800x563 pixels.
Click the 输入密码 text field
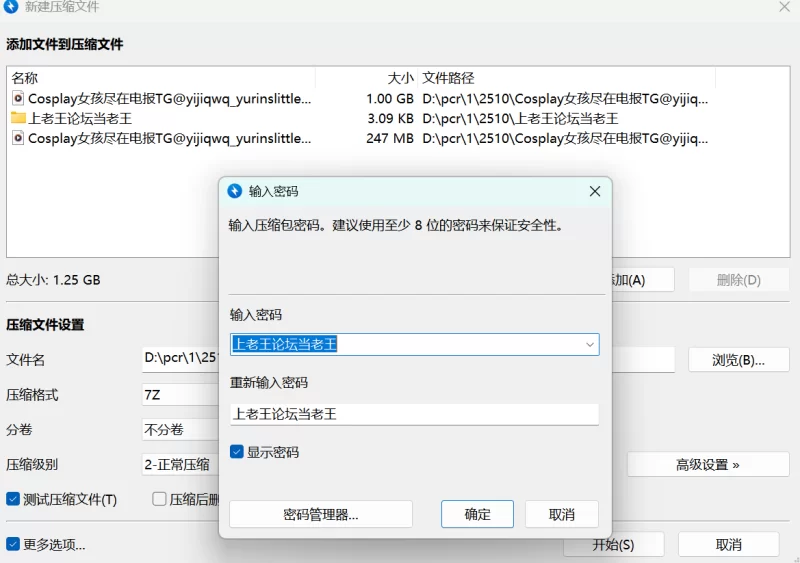tap(414, 345)
